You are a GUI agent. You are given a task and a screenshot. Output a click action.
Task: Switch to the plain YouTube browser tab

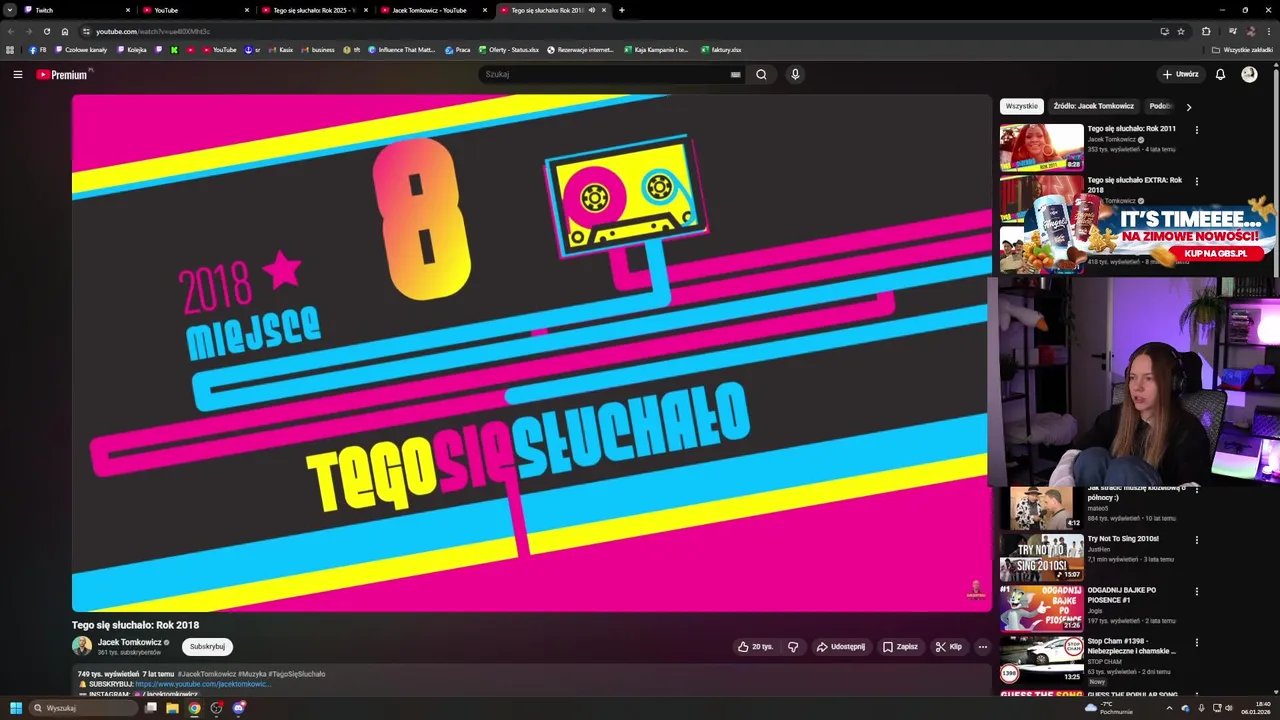point(194,10)
